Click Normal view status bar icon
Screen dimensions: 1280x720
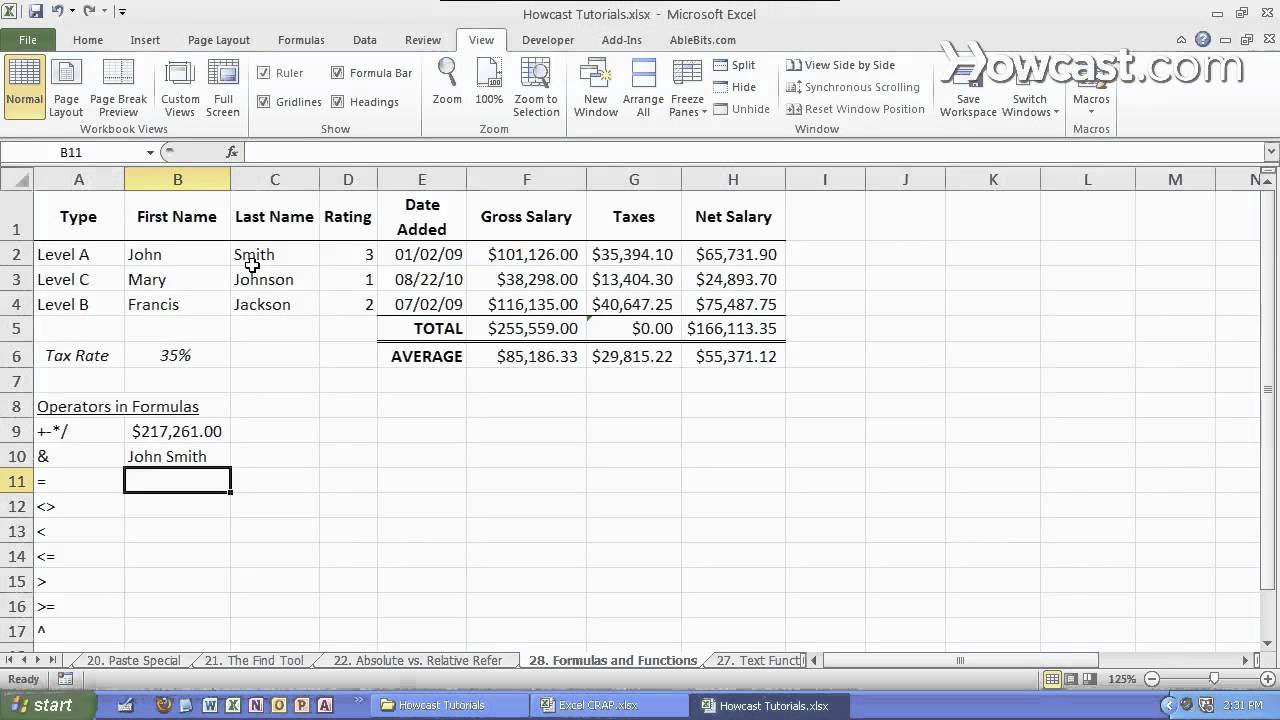1052,679
